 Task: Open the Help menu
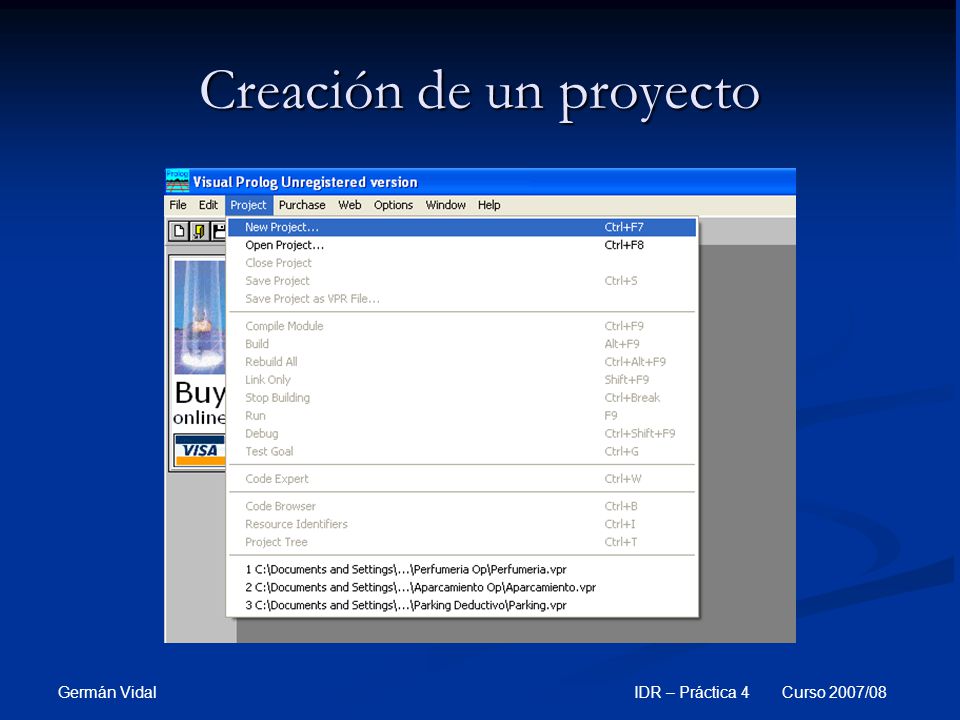pos(489,205)
